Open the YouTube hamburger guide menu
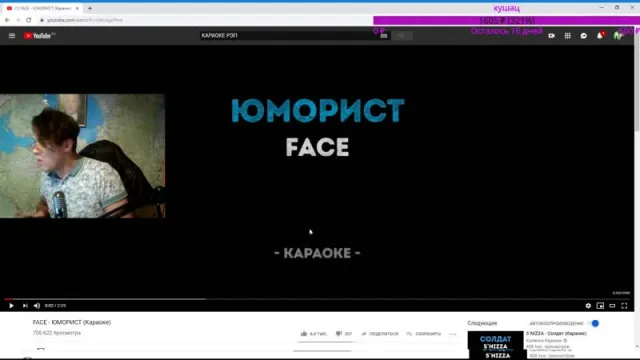The width and height of the screenshot is (640, 360). (x=12, y=36)
